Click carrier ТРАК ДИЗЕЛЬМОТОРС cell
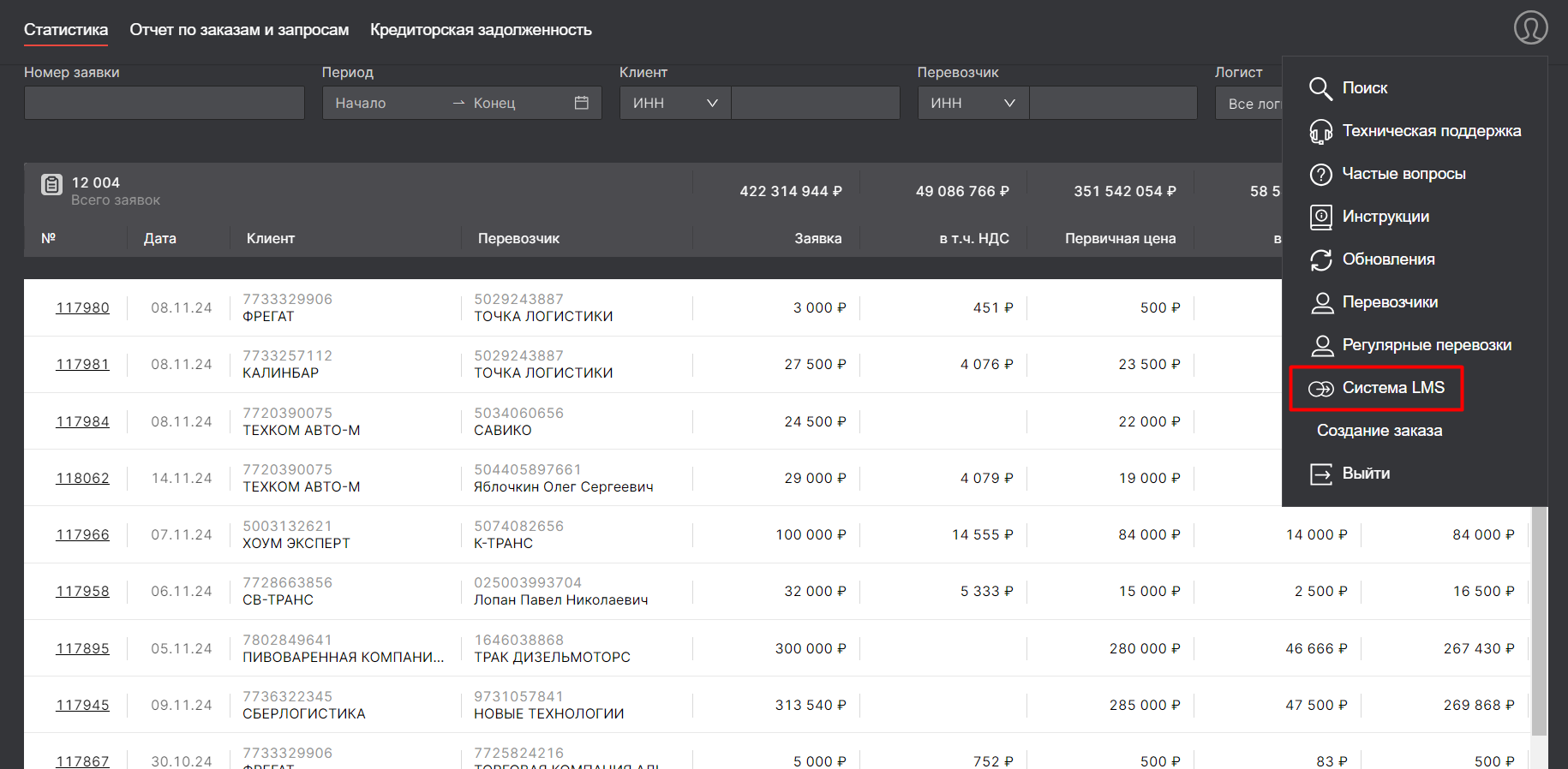The width and height of the screenshot is (1568, 769). 552,657
